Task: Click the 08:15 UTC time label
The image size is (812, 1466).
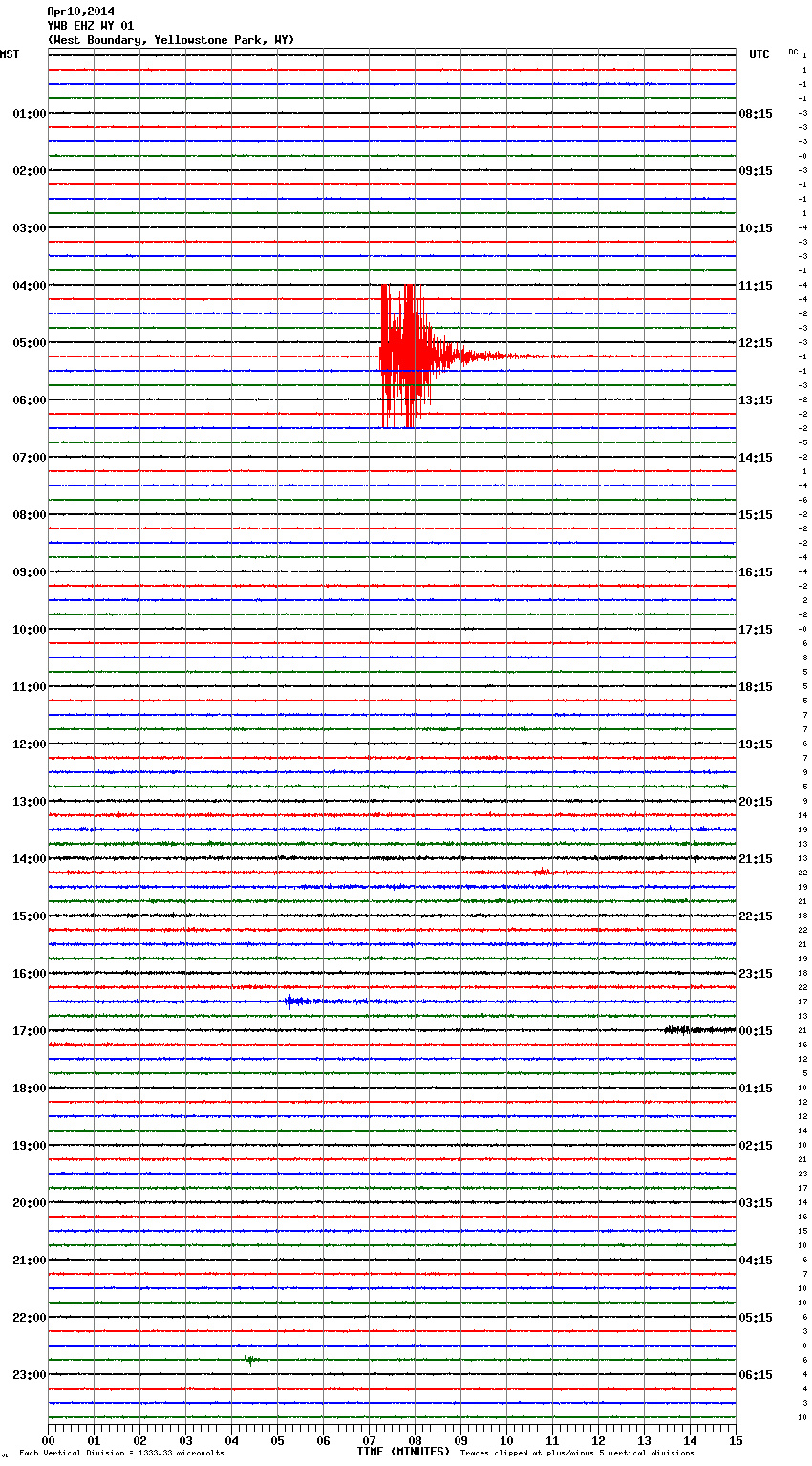Action: point(756,114)
